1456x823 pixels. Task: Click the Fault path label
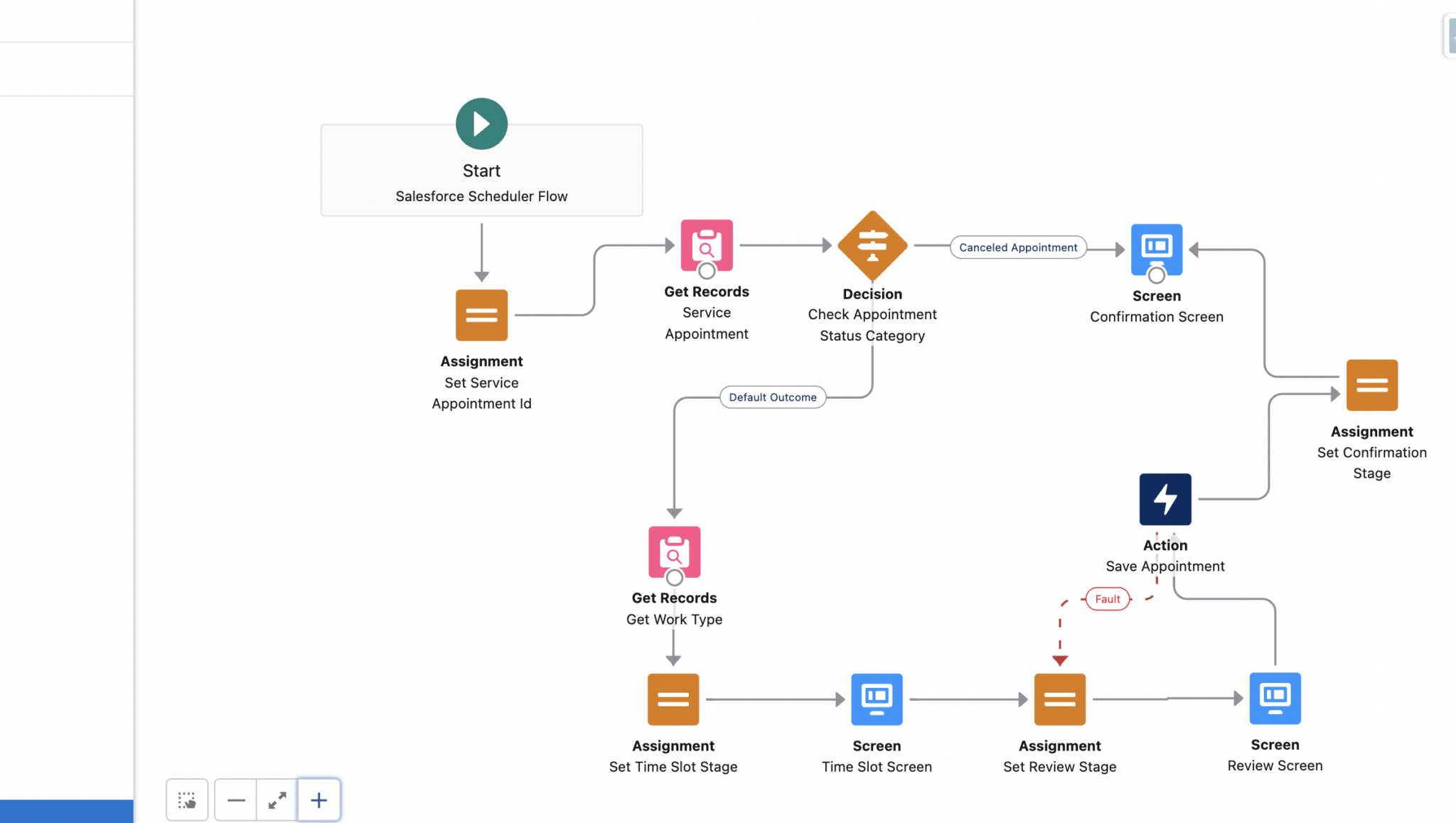pyautogui.click(x=1107, y=599)
